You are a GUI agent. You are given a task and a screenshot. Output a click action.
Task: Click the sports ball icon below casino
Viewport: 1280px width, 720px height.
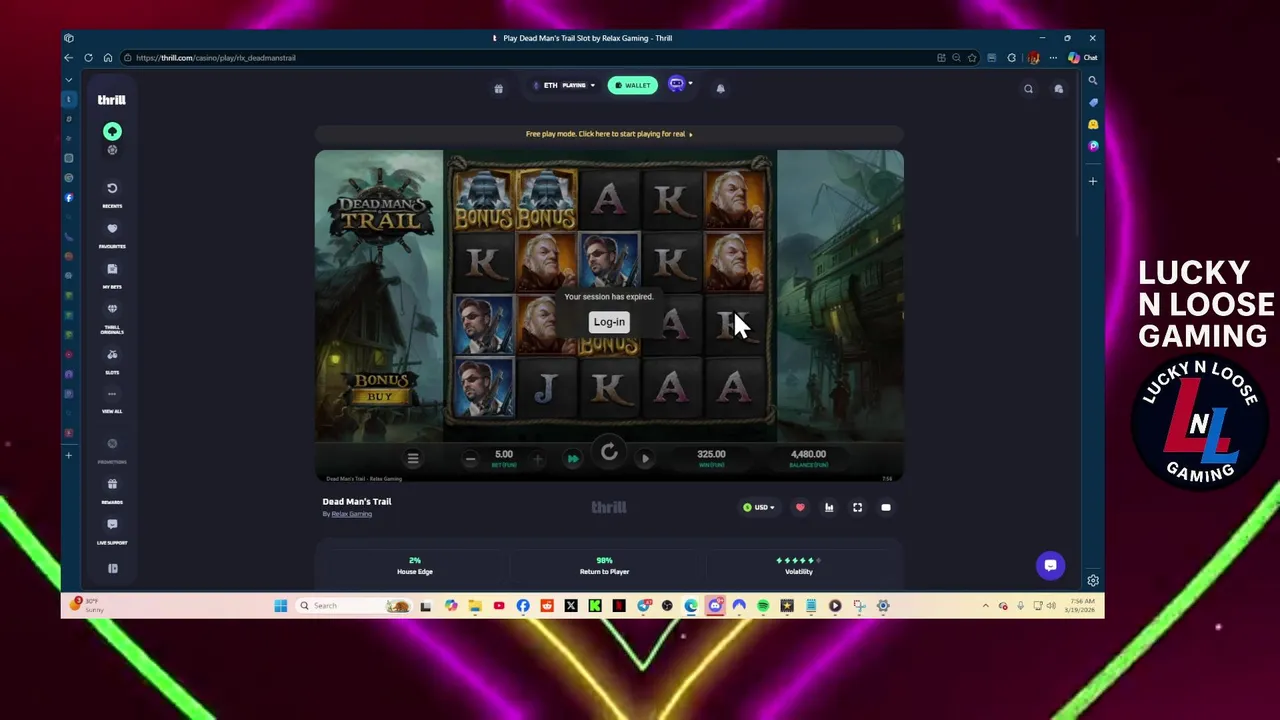tap(112, 150)
